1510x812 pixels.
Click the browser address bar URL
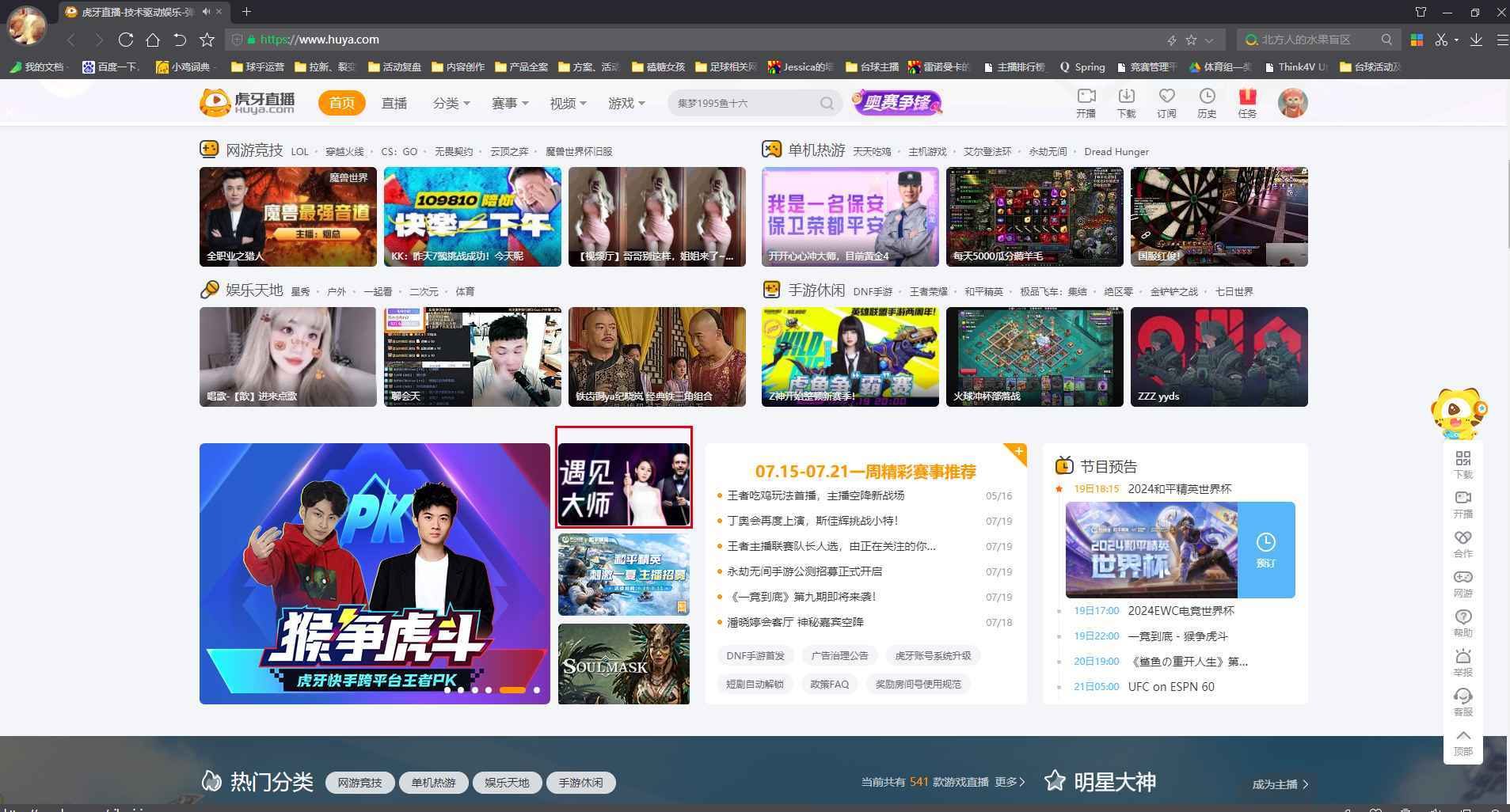[x=319, y=40]
